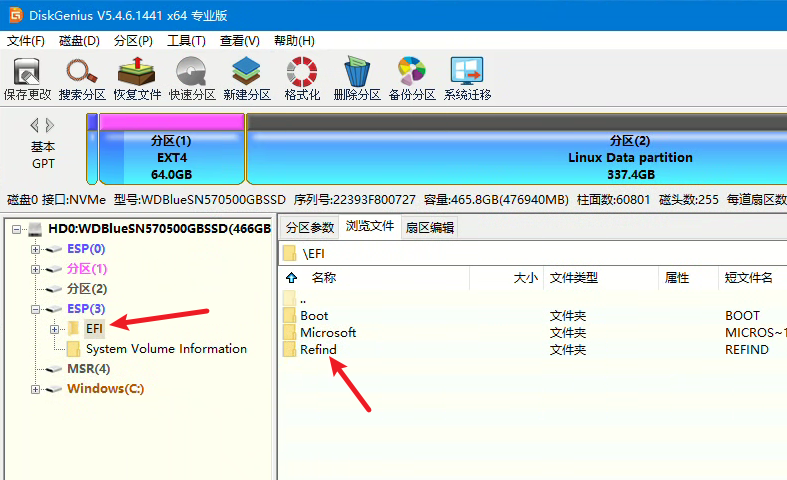Open the 文件(F) menu

coord(26,41)
